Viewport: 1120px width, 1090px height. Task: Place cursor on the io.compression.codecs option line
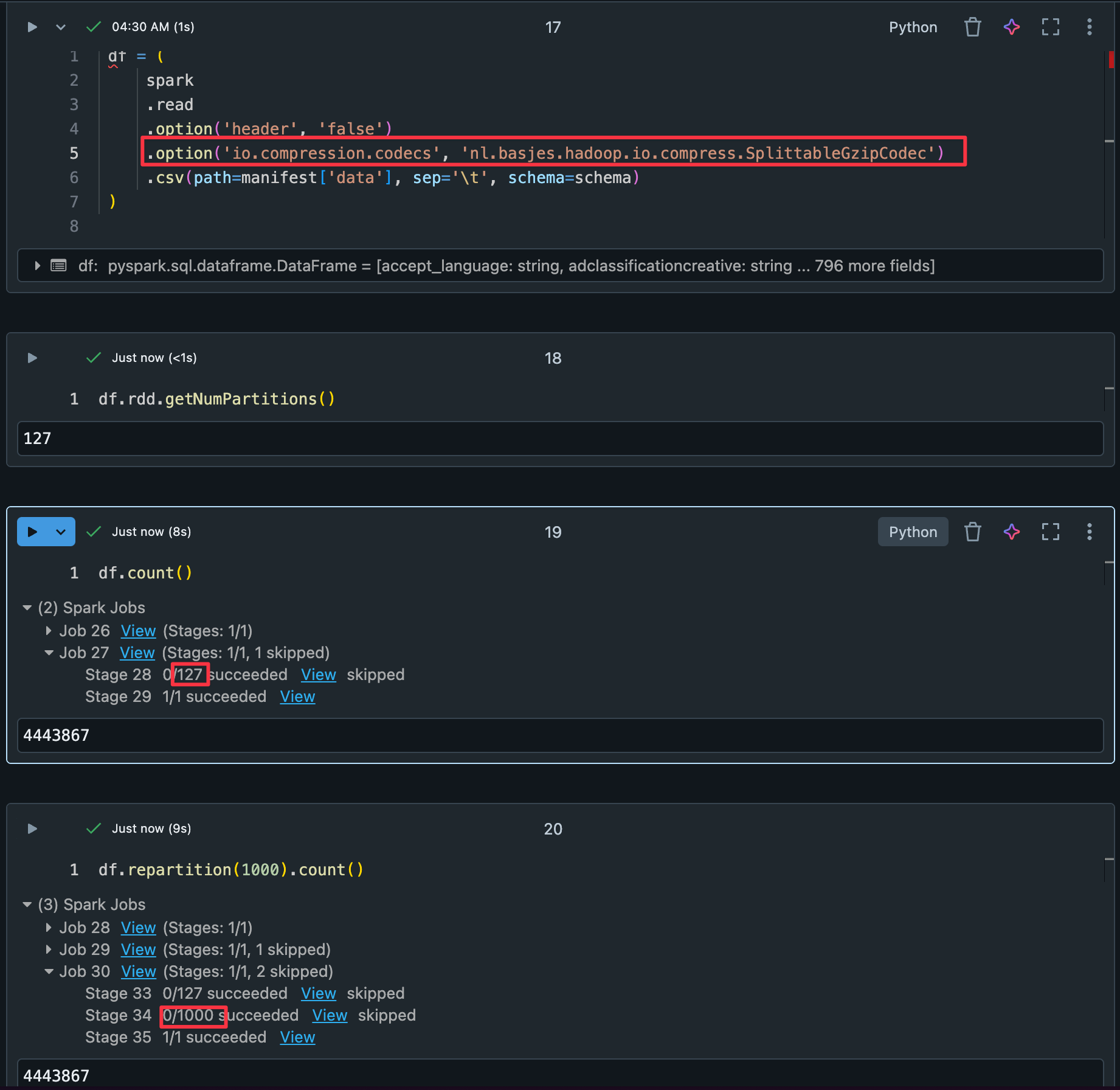[x=545, y=153]
